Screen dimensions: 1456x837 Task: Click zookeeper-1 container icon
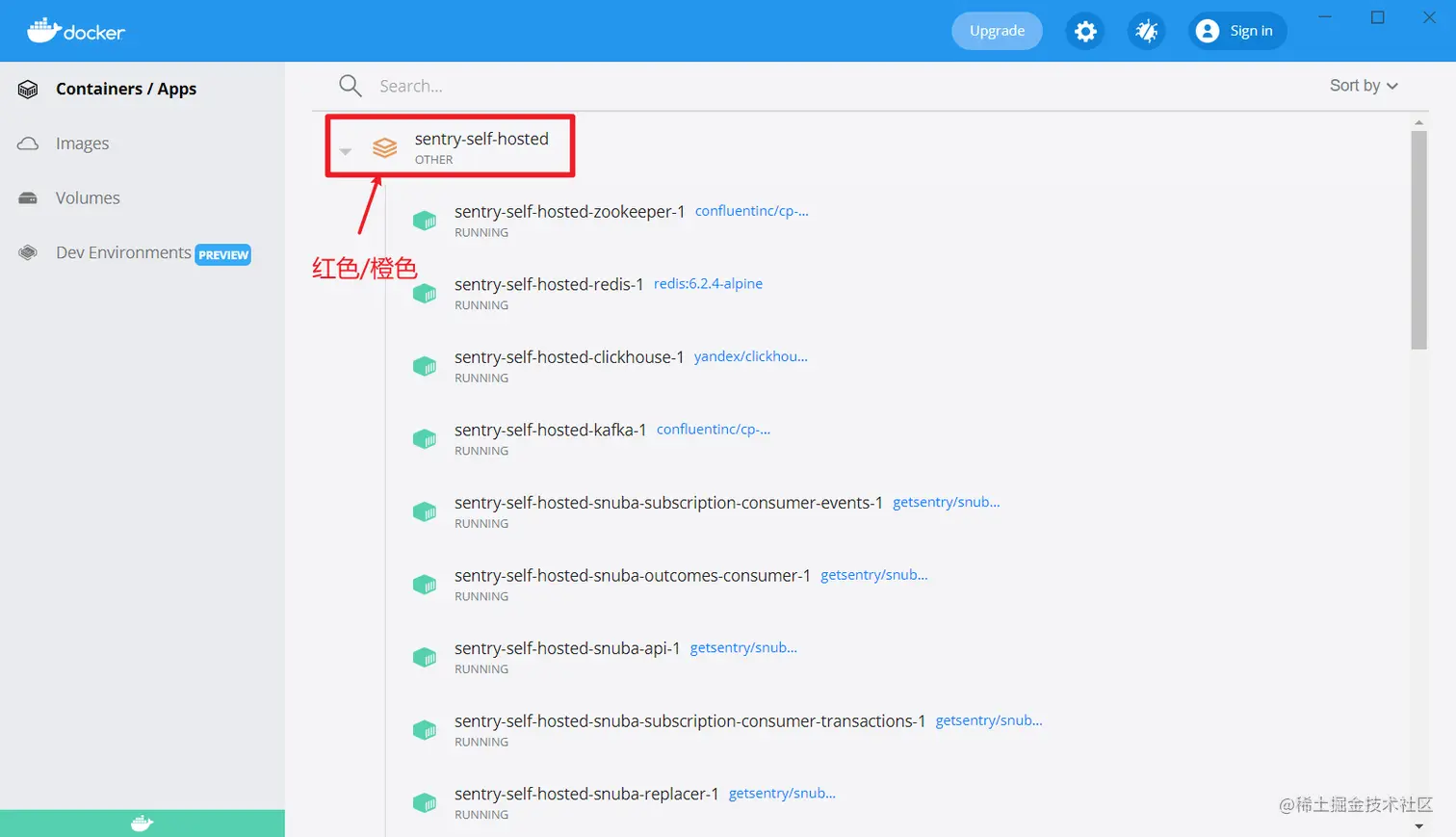425,221
